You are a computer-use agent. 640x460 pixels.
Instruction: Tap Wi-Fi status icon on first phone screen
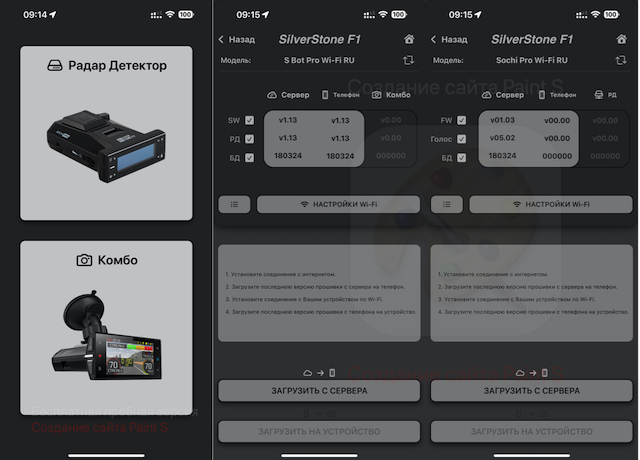pyautogui.click(x=170, y=15)
